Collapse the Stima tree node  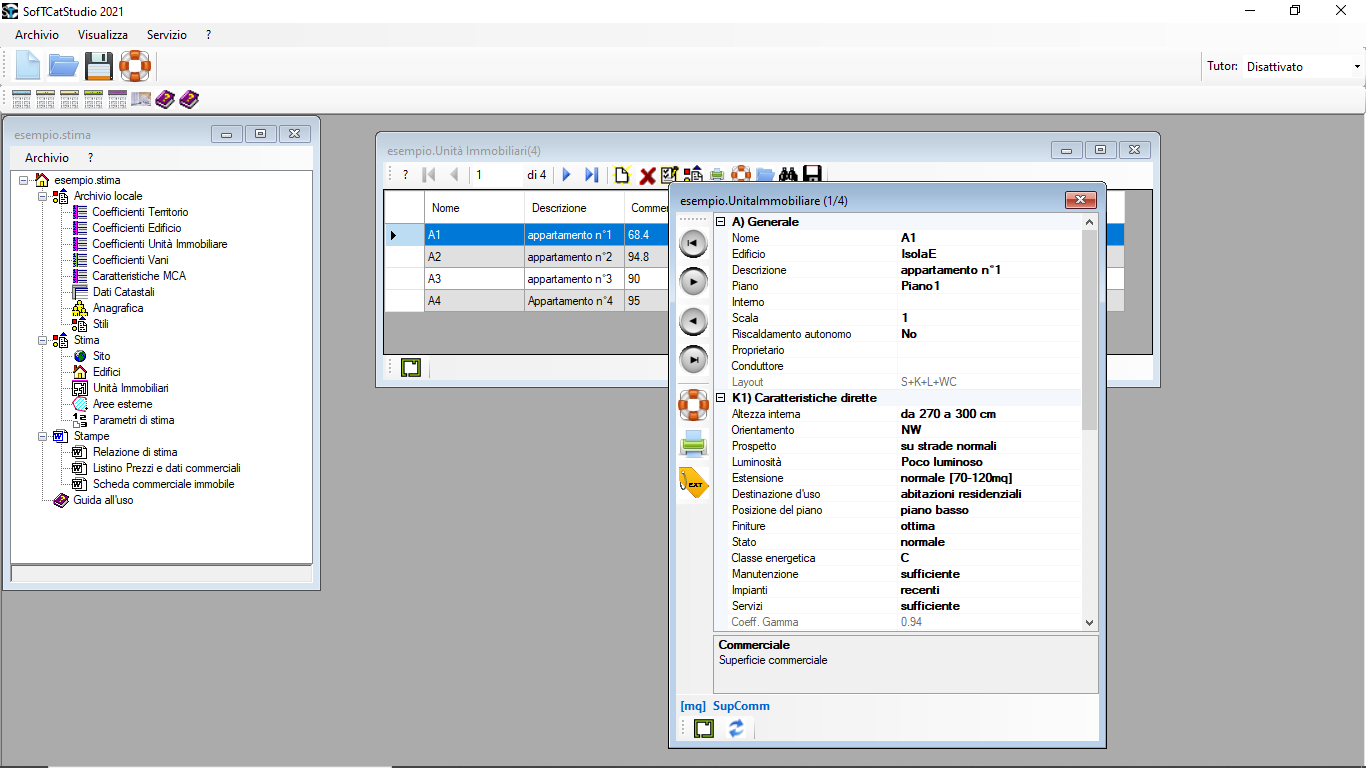click(x=43, y=340)
